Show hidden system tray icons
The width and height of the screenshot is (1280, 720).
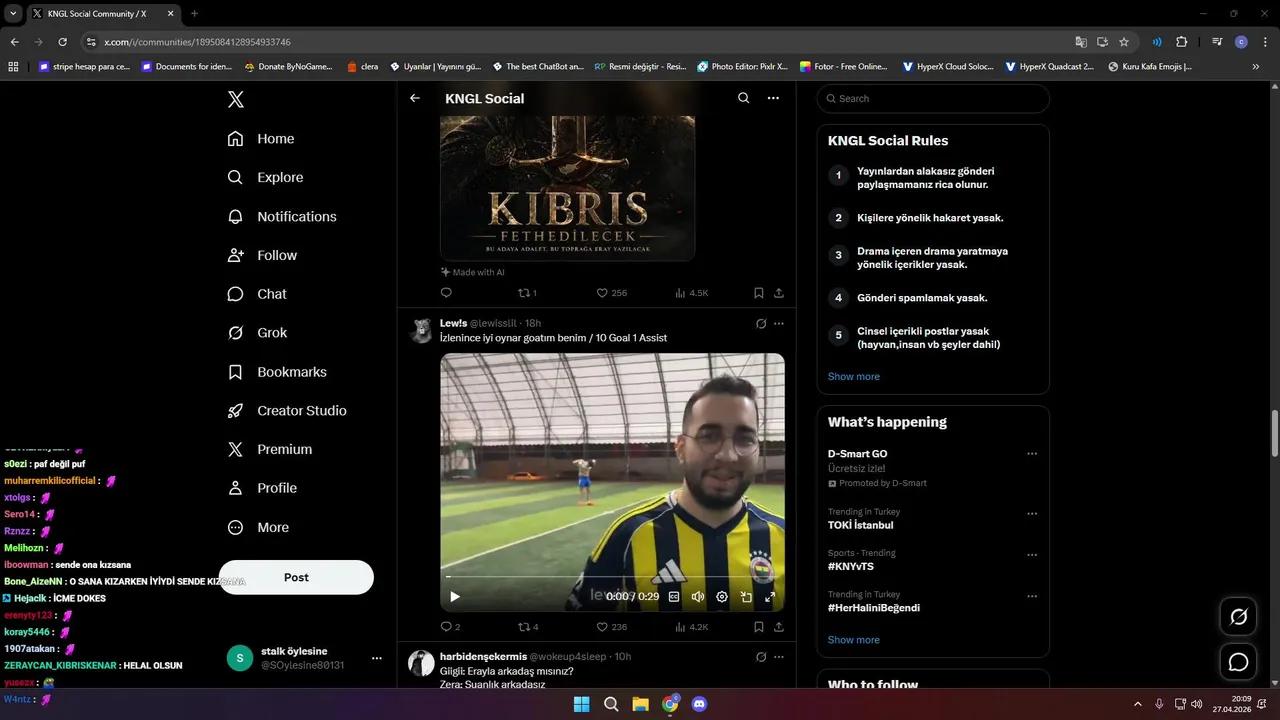[1137, 704]
